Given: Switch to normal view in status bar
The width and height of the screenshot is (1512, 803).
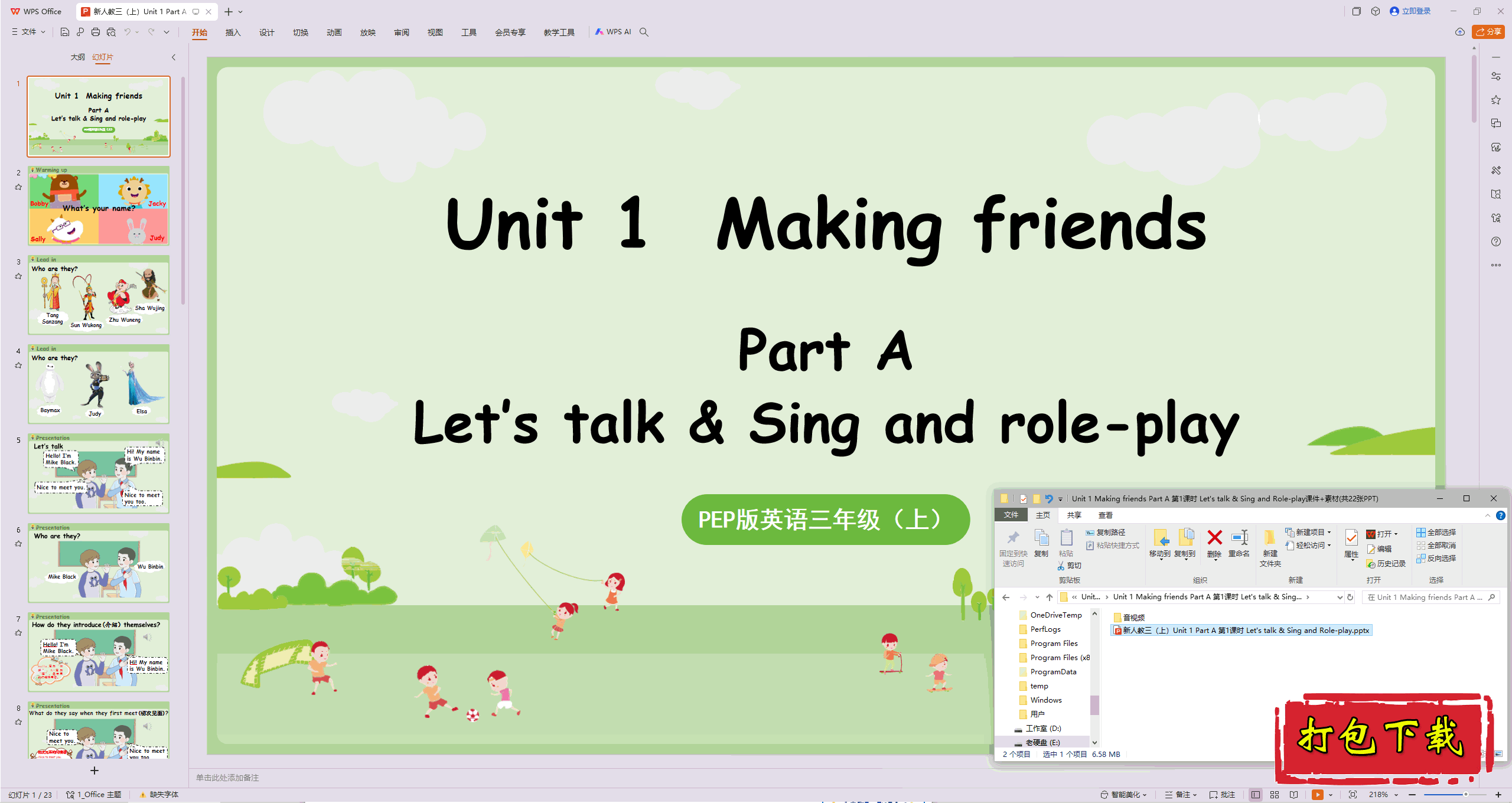Looking at the screenshot, I should pos(1256,795).
